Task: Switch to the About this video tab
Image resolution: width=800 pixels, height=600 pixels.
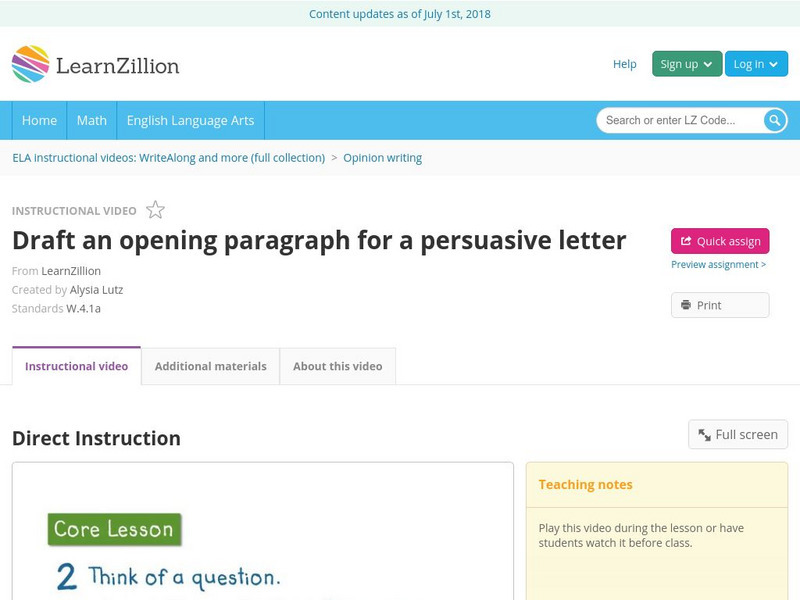Action: (337, 366)
